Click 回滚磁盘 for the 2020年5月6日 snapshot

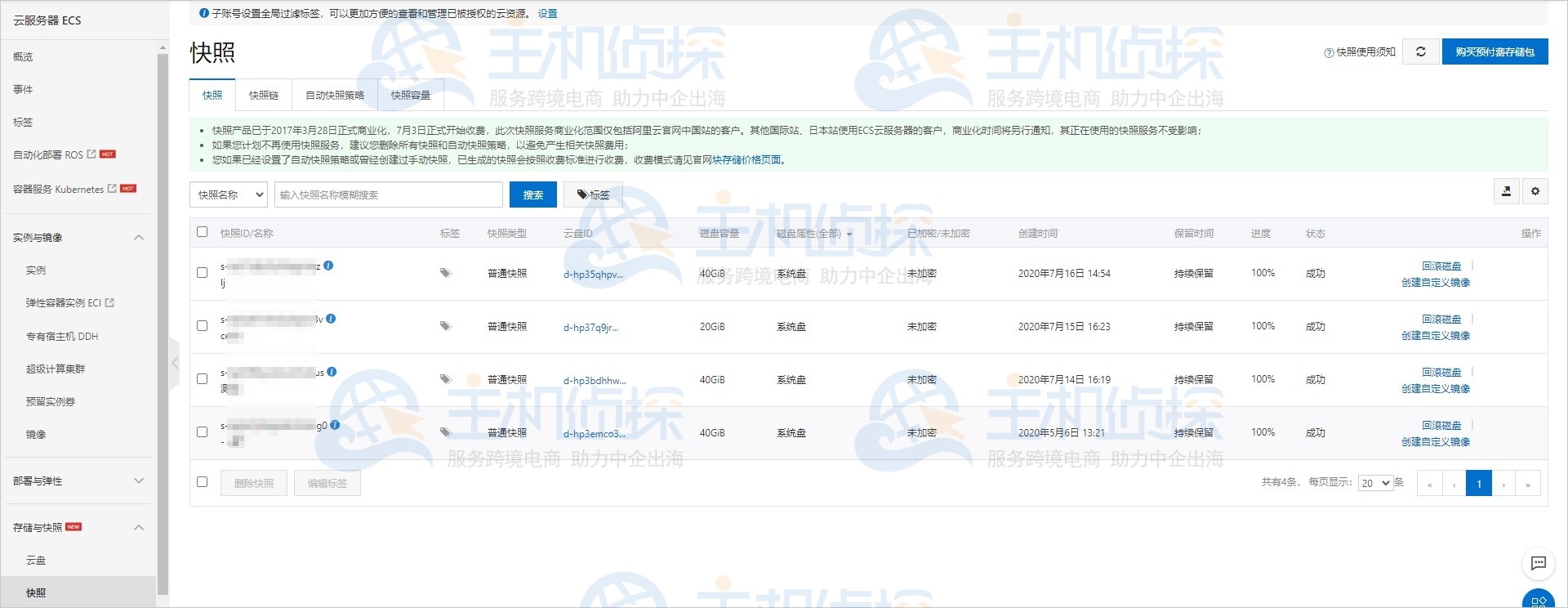[x=1441, y=425]
